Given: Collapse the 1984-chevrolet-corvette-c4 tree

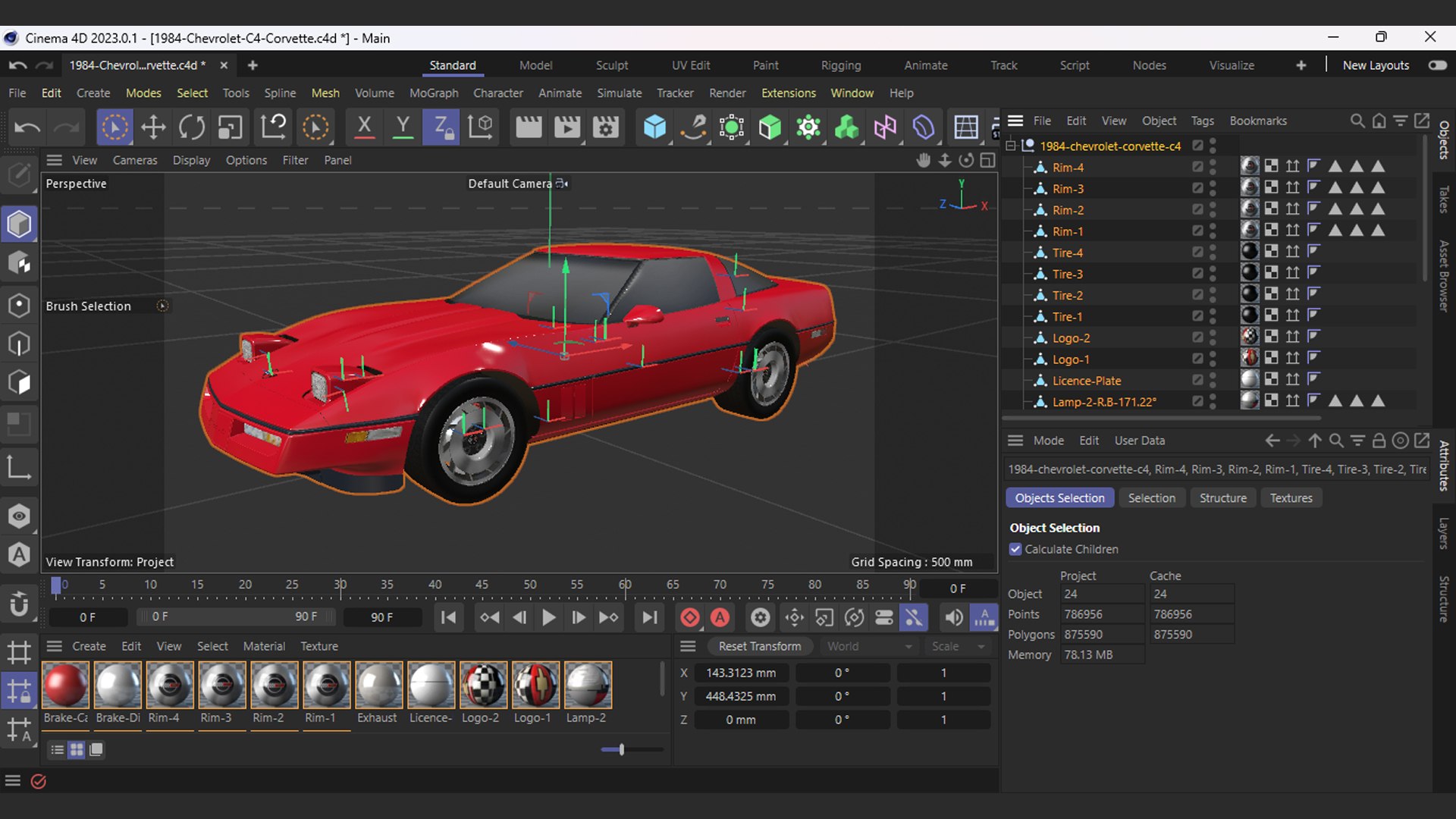Looking at the screenshot, I should (1010, 146).
